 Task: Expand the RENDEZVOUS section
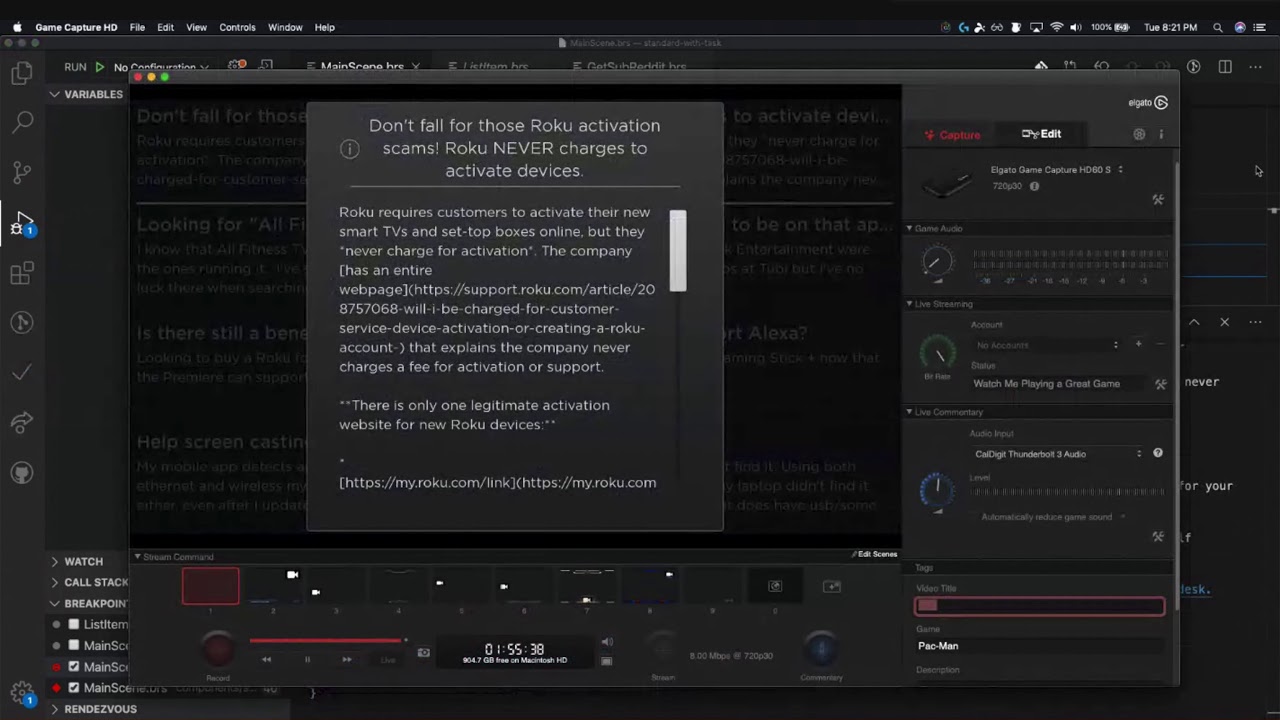point(93,709)
